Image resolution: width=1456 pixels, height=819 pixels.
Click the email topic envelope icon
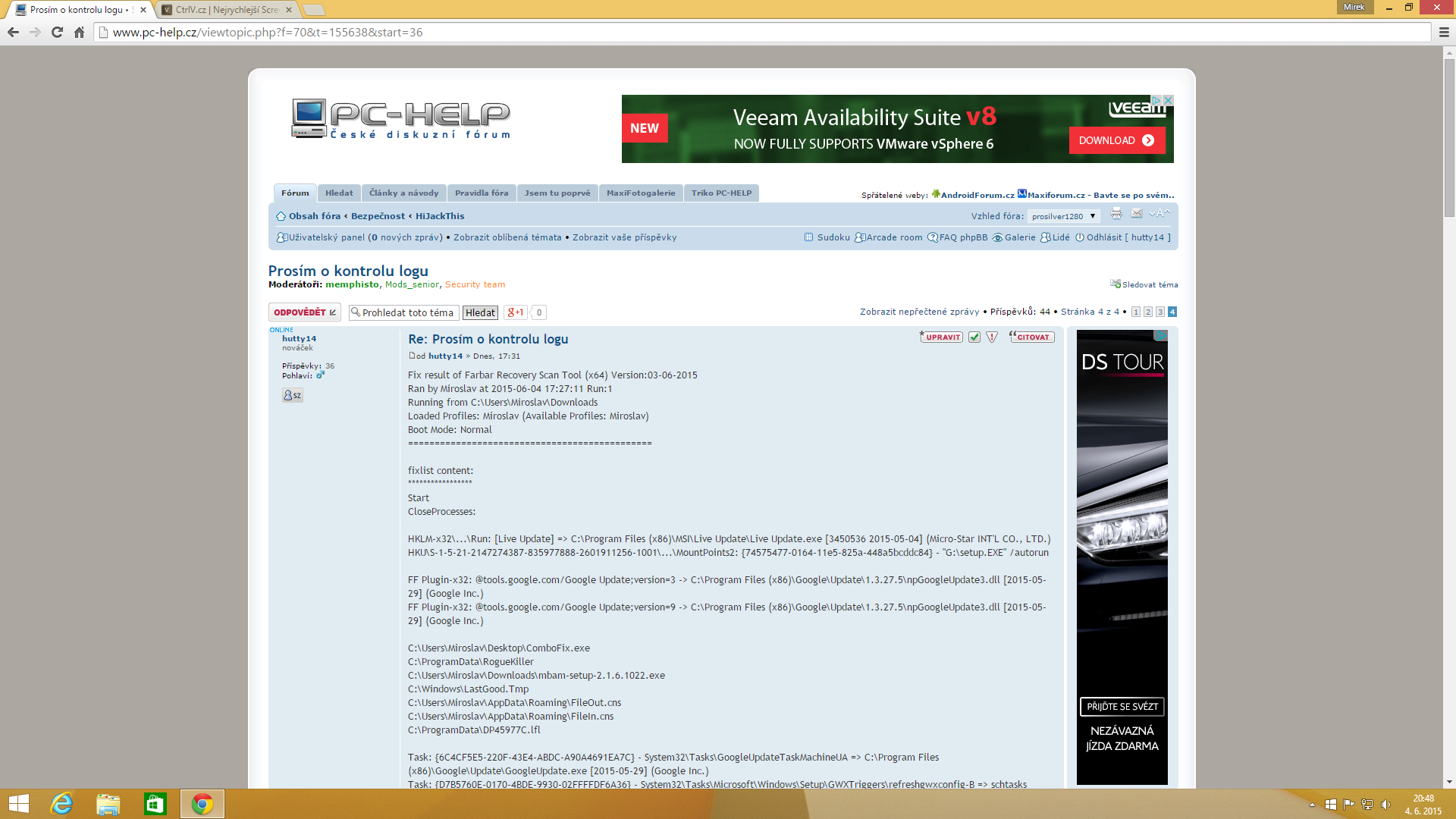click(x=1137, y=214)
